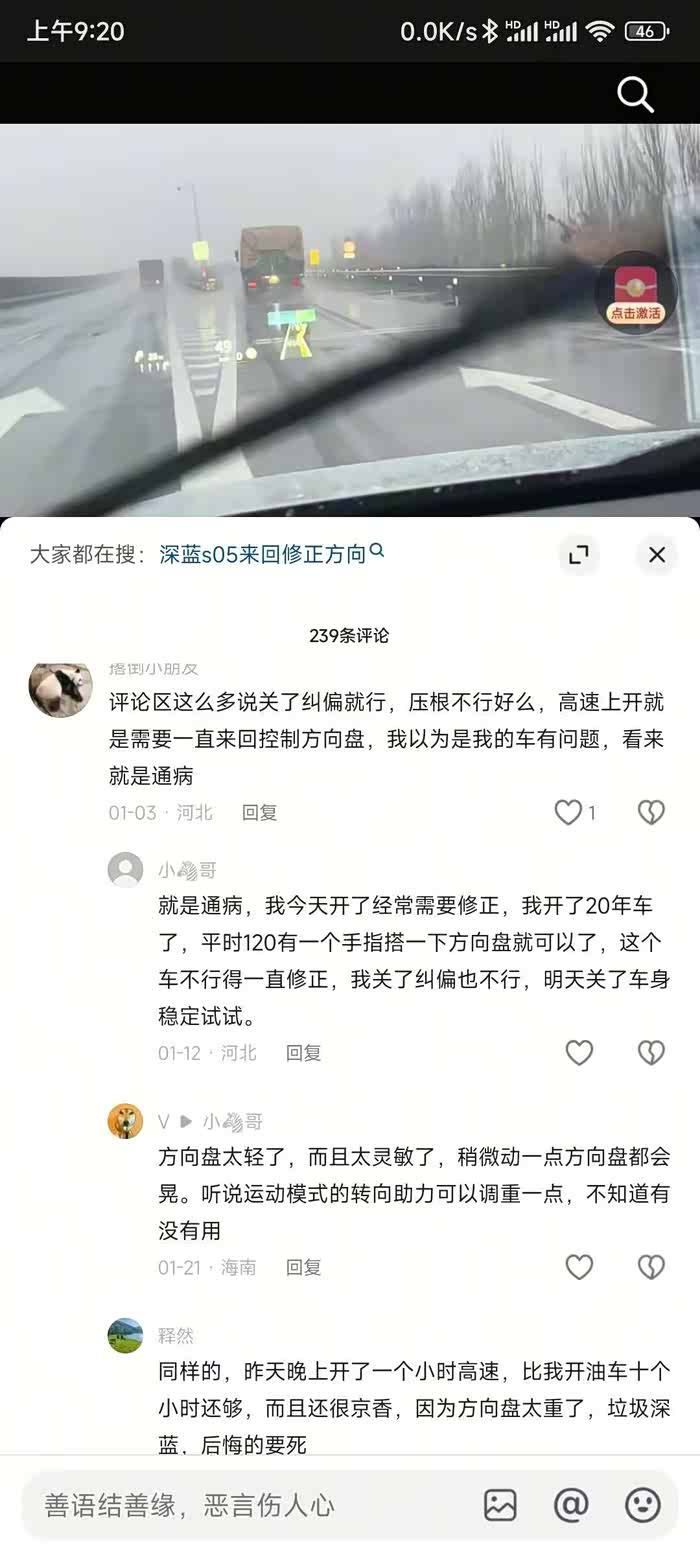The image size is (700, 1555).
Task: Like the 01-21 海南 reply
Action: (579, 1267)
